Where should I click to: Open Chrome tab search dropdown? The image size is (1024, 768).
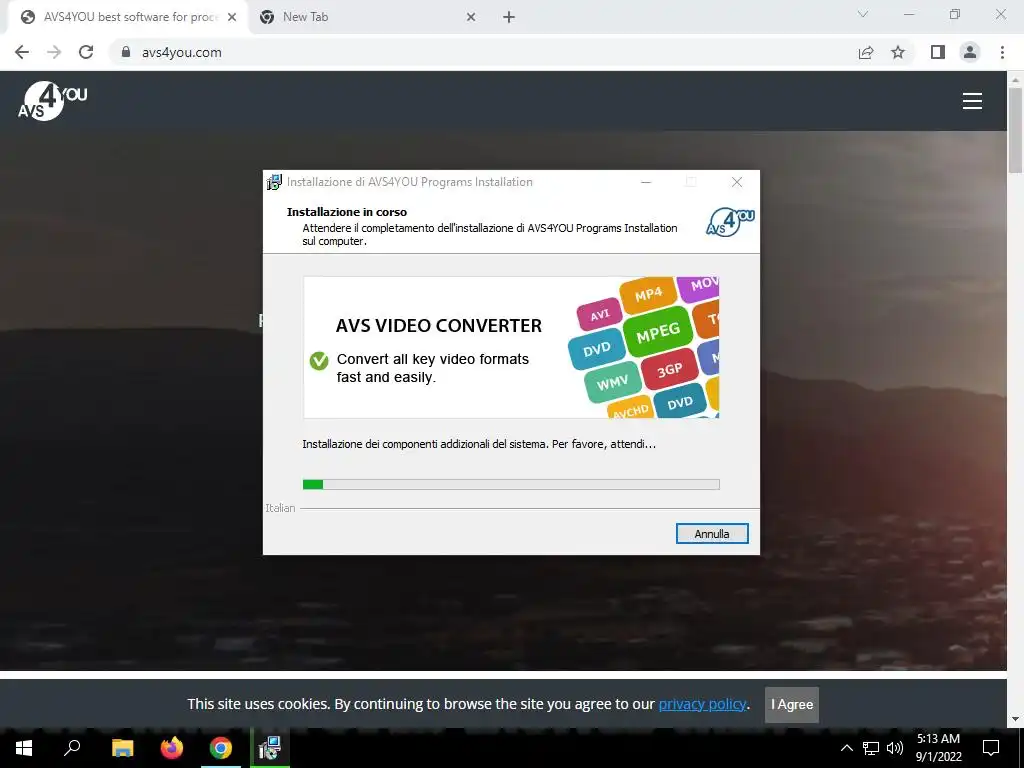[863, 14]
